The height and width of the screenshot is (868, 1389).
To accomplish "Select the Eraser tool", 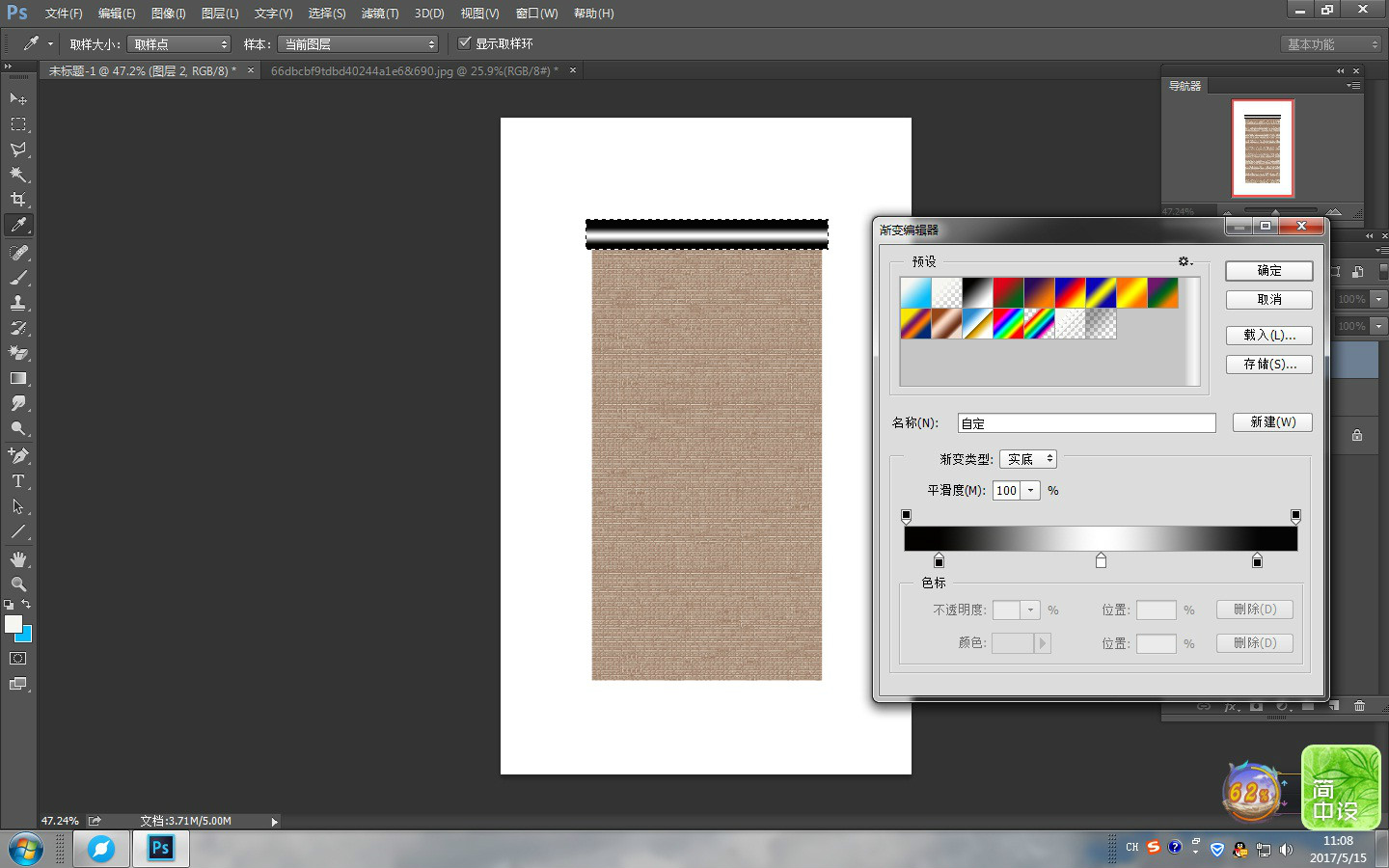I will [x=18, y=353].
